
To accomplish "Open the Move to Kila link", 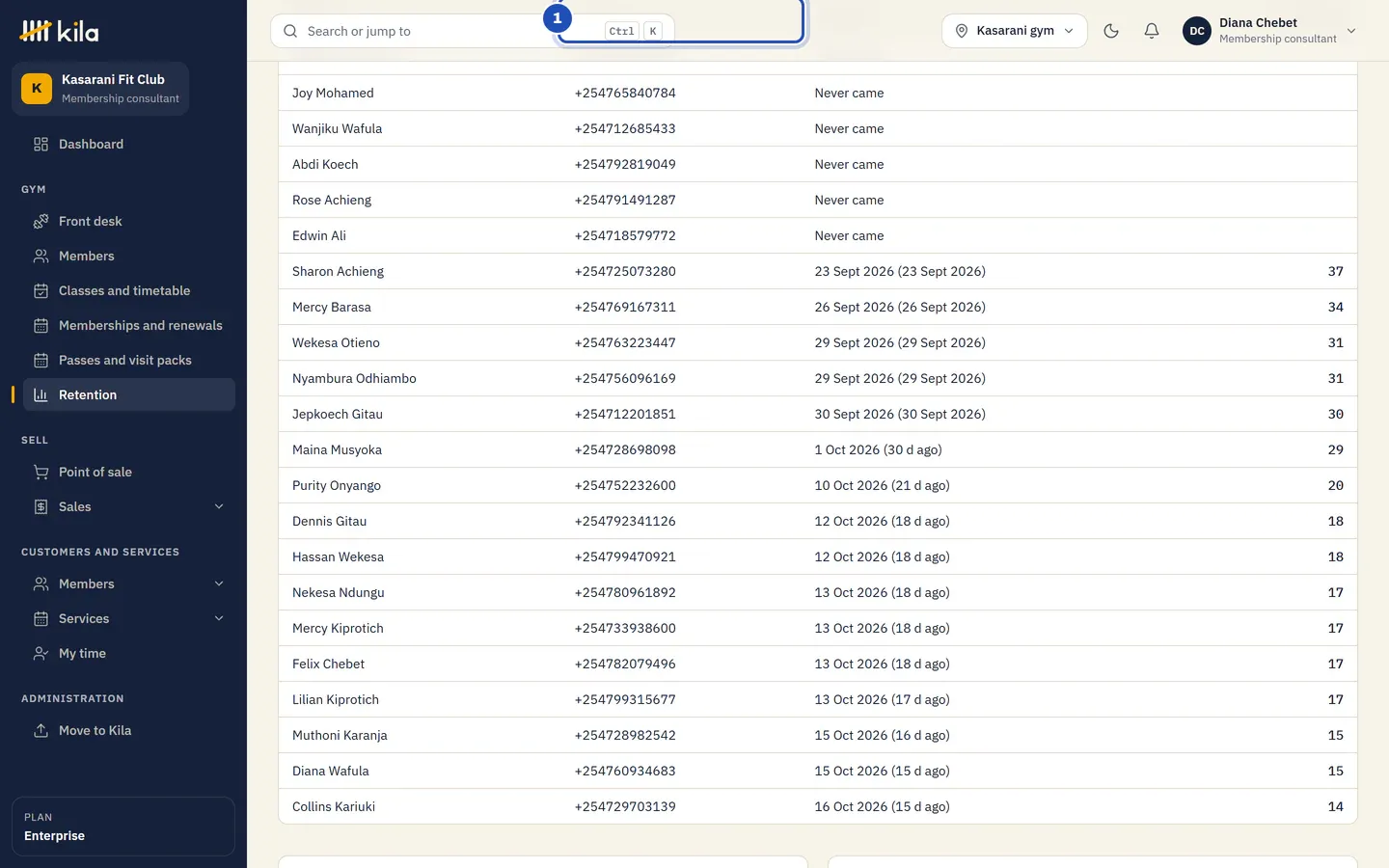I will (x=129, y=731).
